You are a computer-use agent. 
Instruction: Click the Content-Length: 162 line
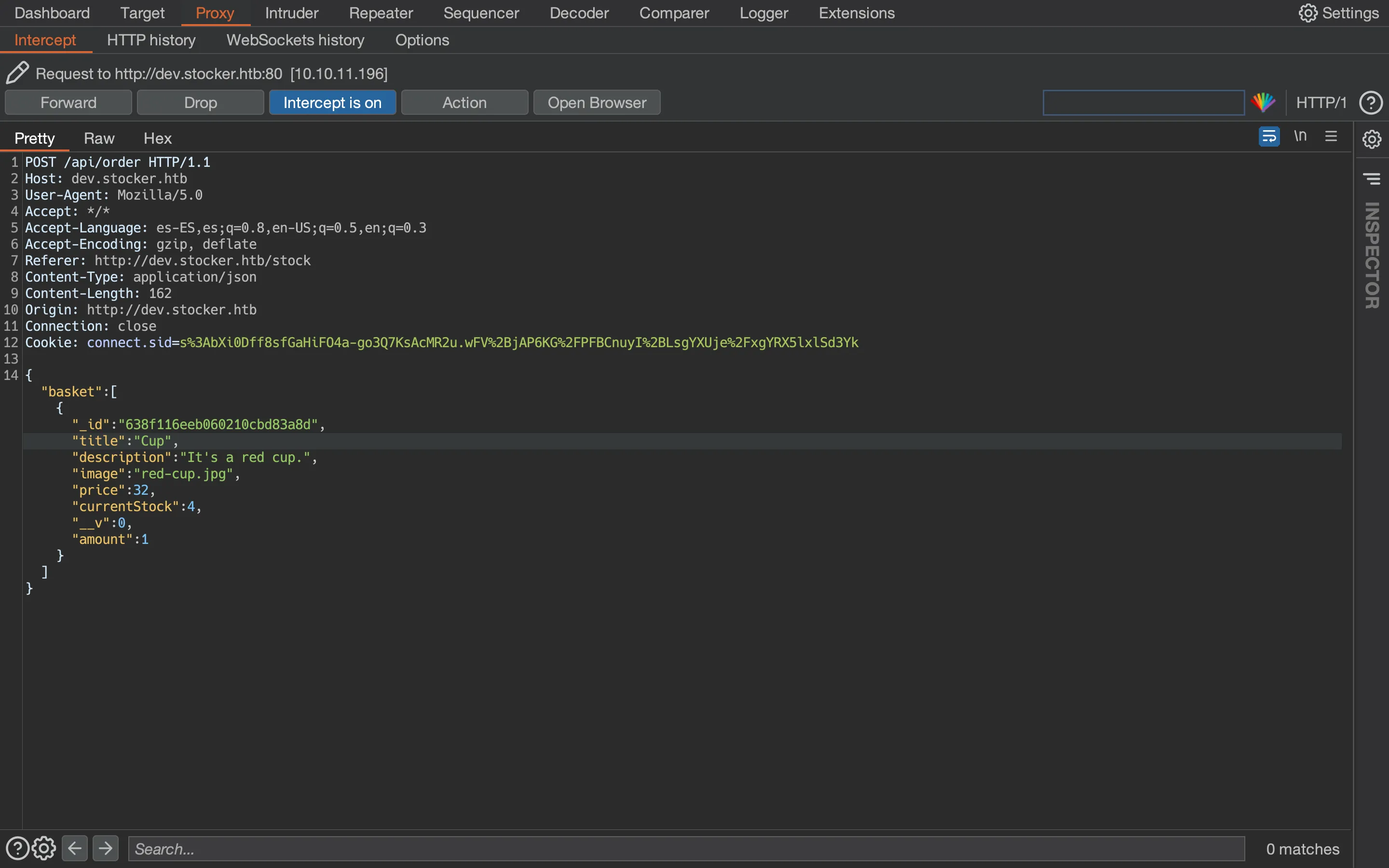pos(98,293)
